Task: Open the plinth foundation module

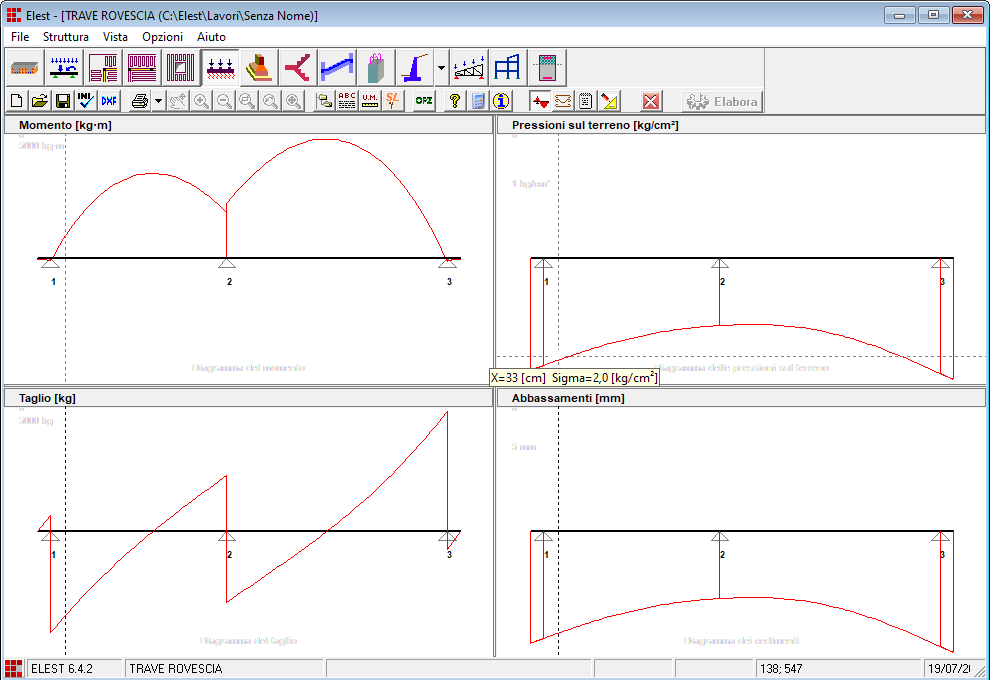Action: tap(258, 67)
